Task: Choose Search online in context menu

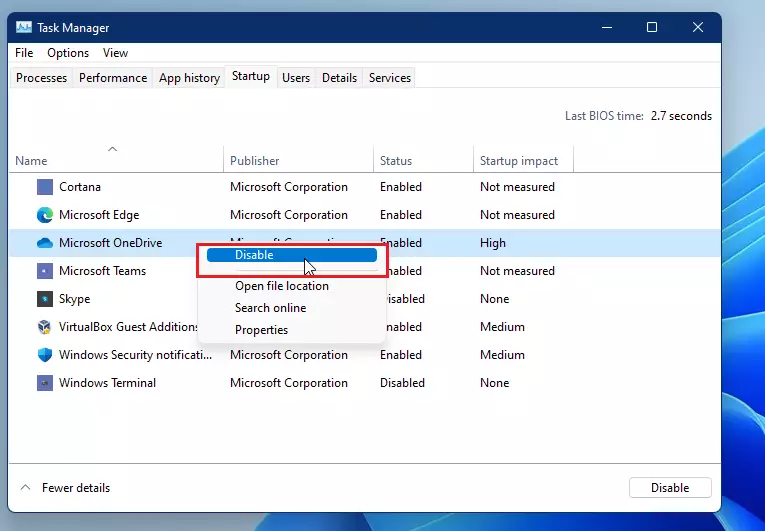Action: coord(270,308)
